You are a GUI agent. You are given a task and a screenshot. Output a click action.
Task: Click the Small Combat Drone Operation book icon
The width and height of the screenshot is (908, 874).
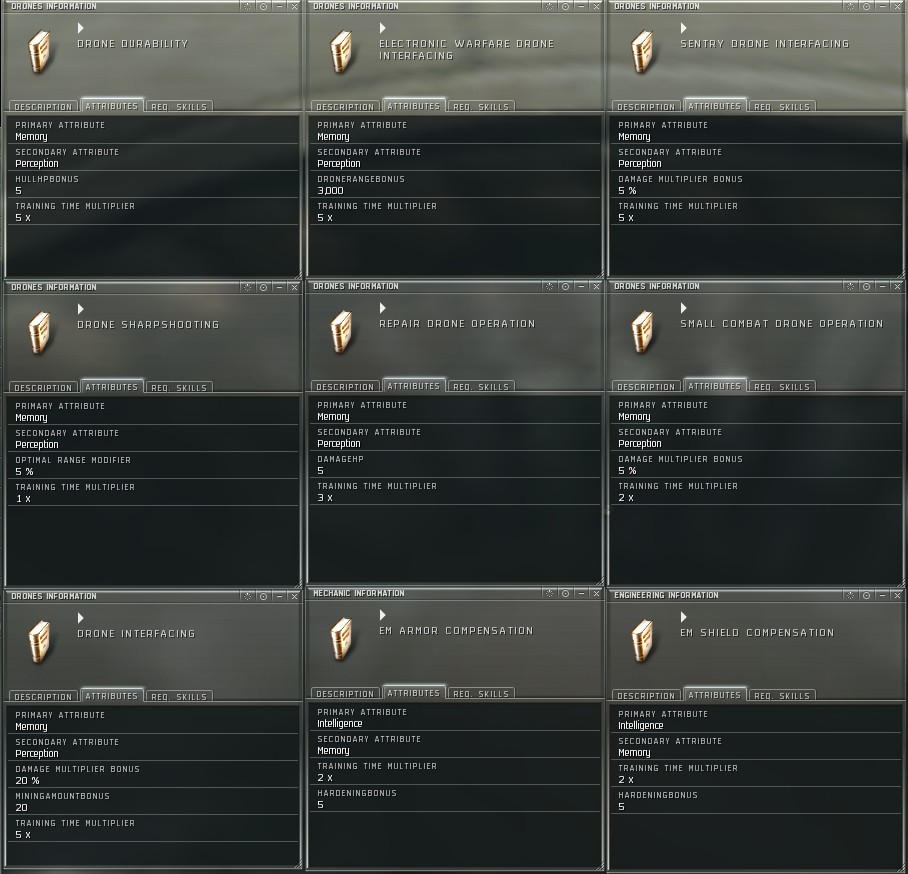[642, 332]
